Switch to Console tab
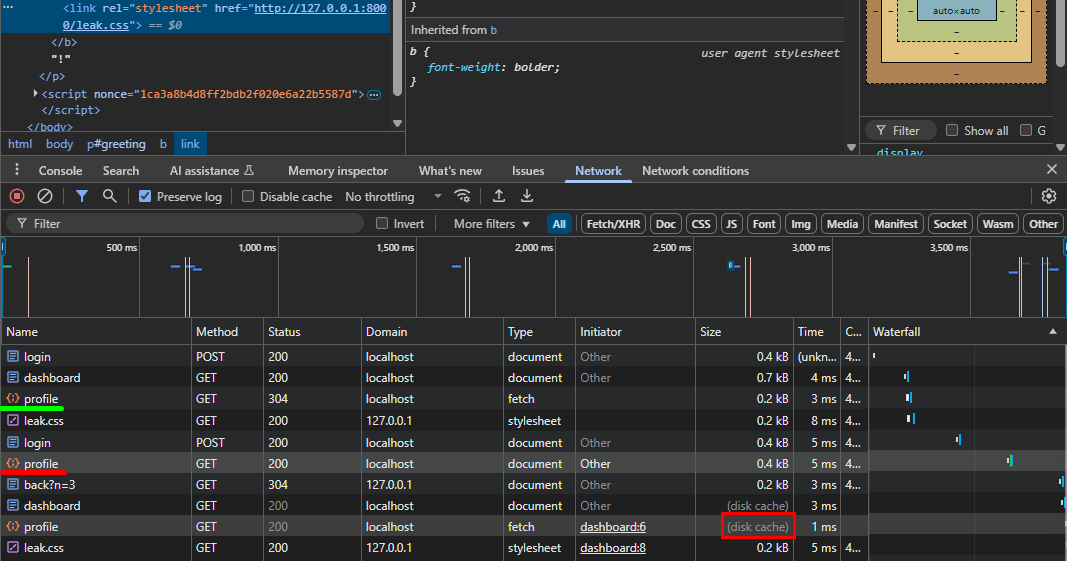 point(61,171)
